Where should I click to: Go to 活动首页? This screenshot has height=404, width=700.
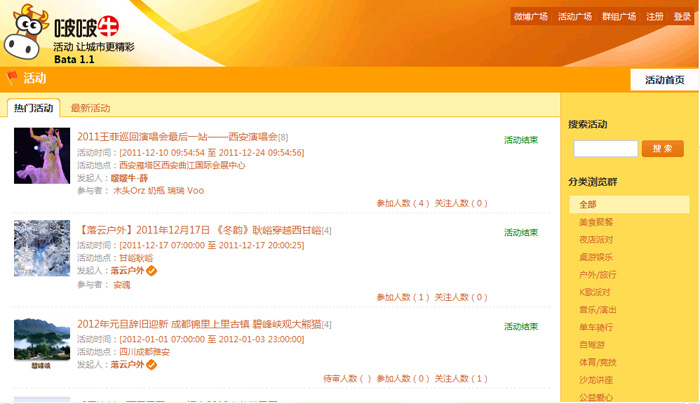(x=665, y=80)
